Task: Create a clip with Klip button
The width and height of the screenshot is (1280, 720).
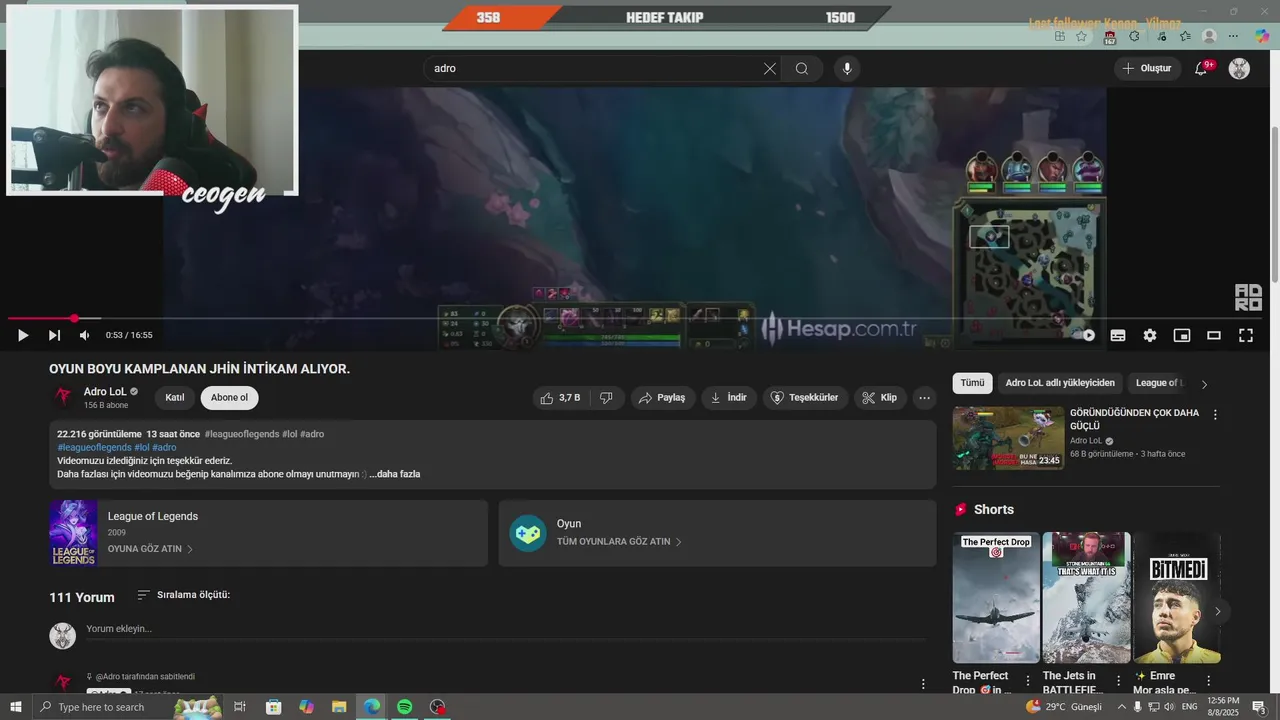Action: tap(880, 398)
